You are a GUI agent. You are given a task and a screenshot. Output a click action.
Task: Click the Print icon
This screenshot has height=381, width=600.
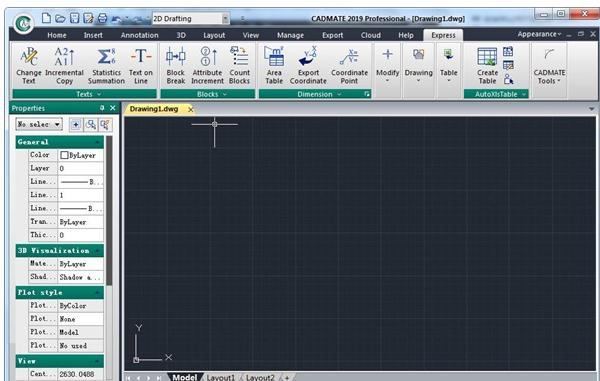pyautogui.click(x=102, y=18)
